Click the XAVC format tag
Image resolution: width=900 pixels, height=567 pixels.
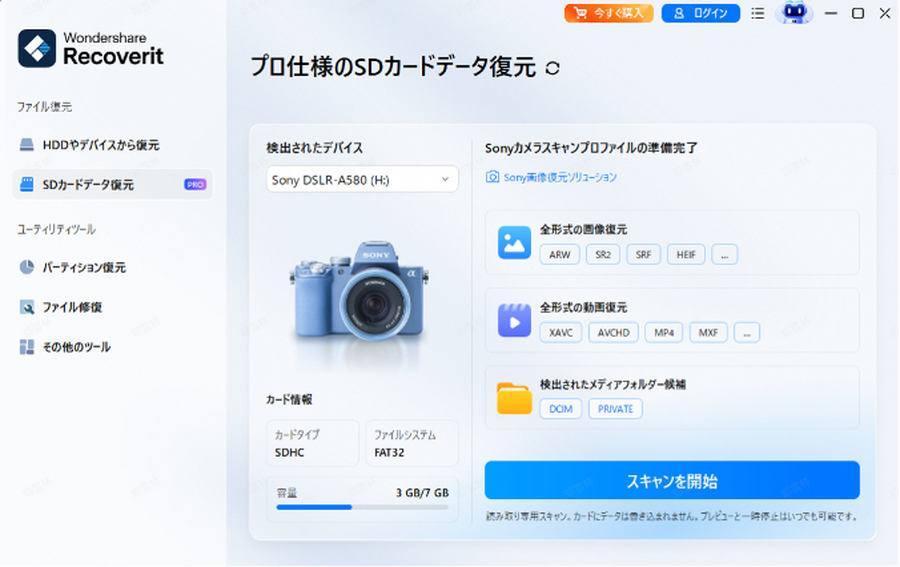pos(561,332)
